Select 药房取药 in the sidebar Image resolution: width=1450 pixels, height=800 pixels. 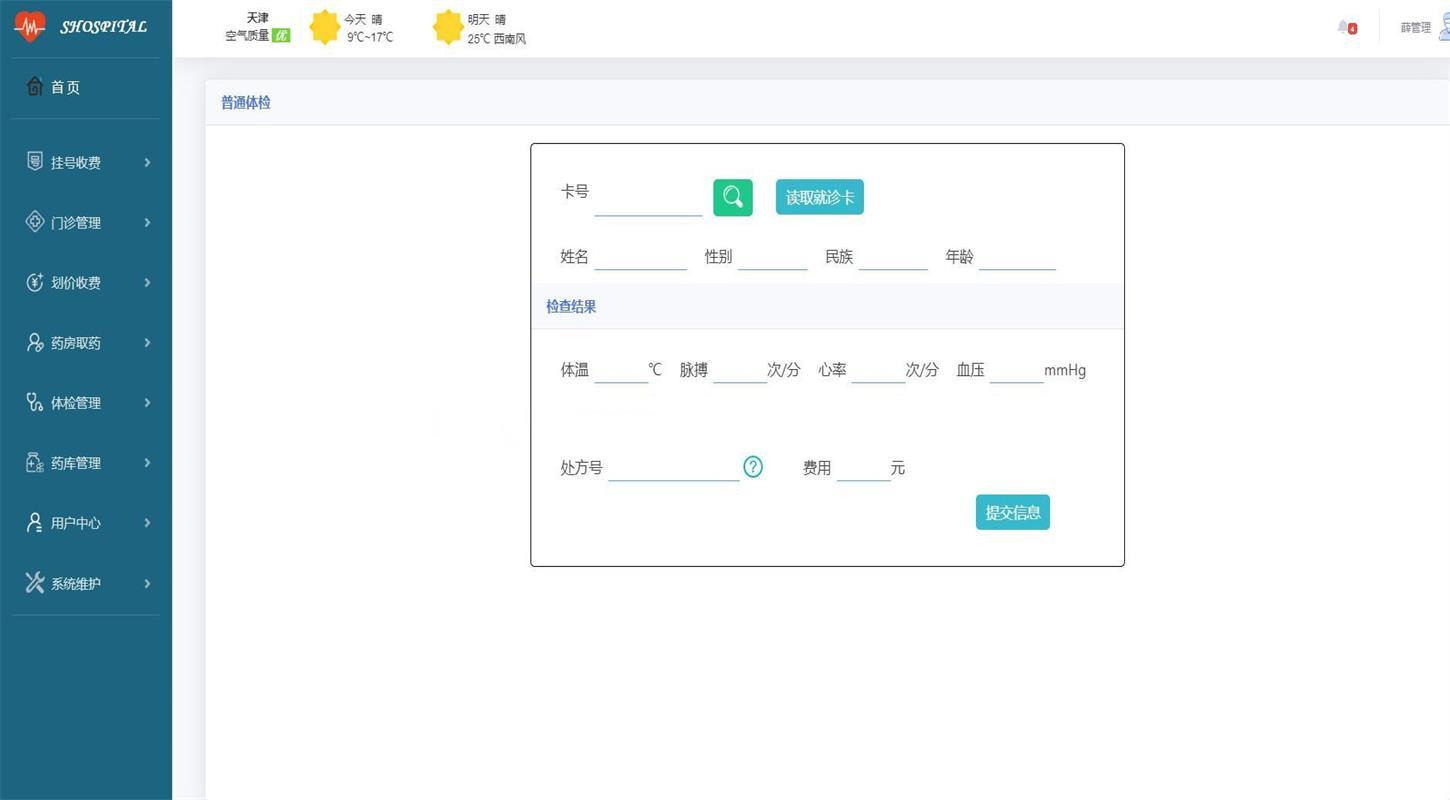tap(76, 343)
